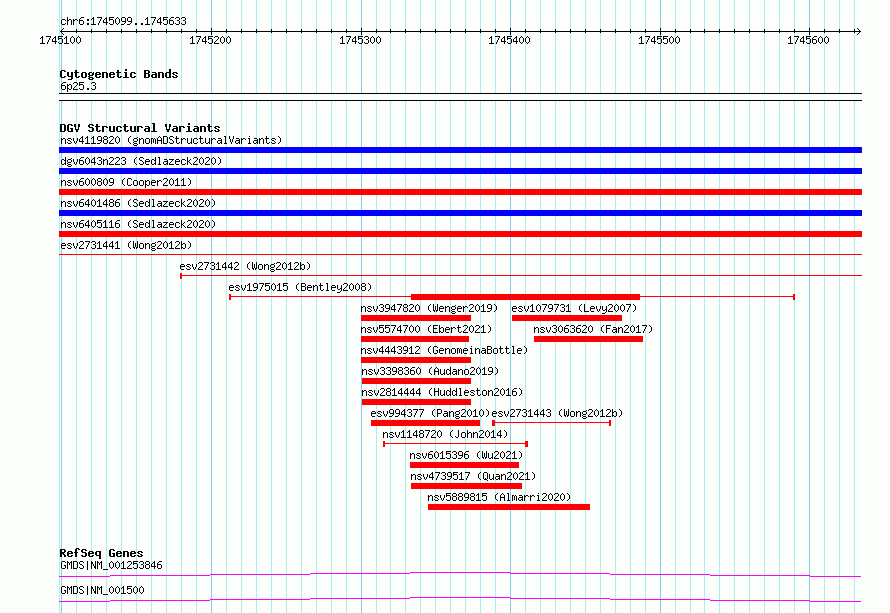This screenshot has height=613, width=890.
Task: Click the red bar under nsv3947820
Action: (416, 318)
